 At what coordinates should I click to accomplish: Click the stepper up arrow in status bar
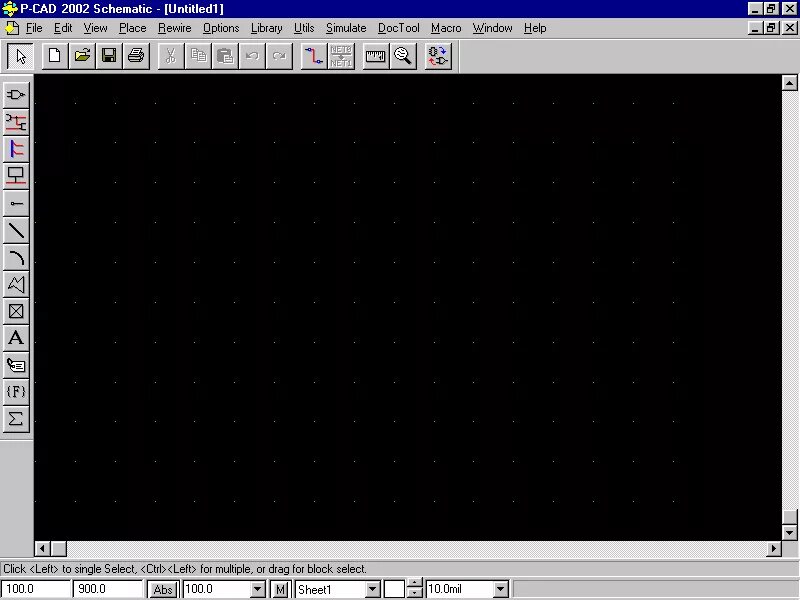[415, 584]
